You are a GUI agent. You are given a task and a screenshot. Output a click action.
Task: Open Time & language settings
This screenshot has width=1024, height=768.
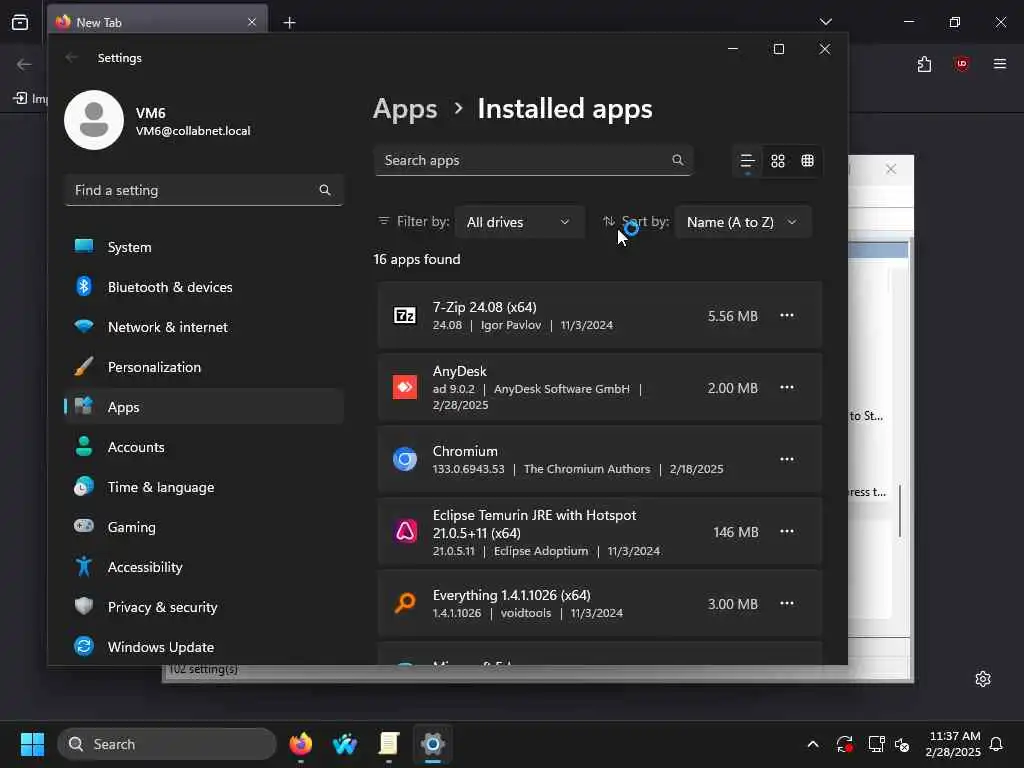(x=204, y=487)
